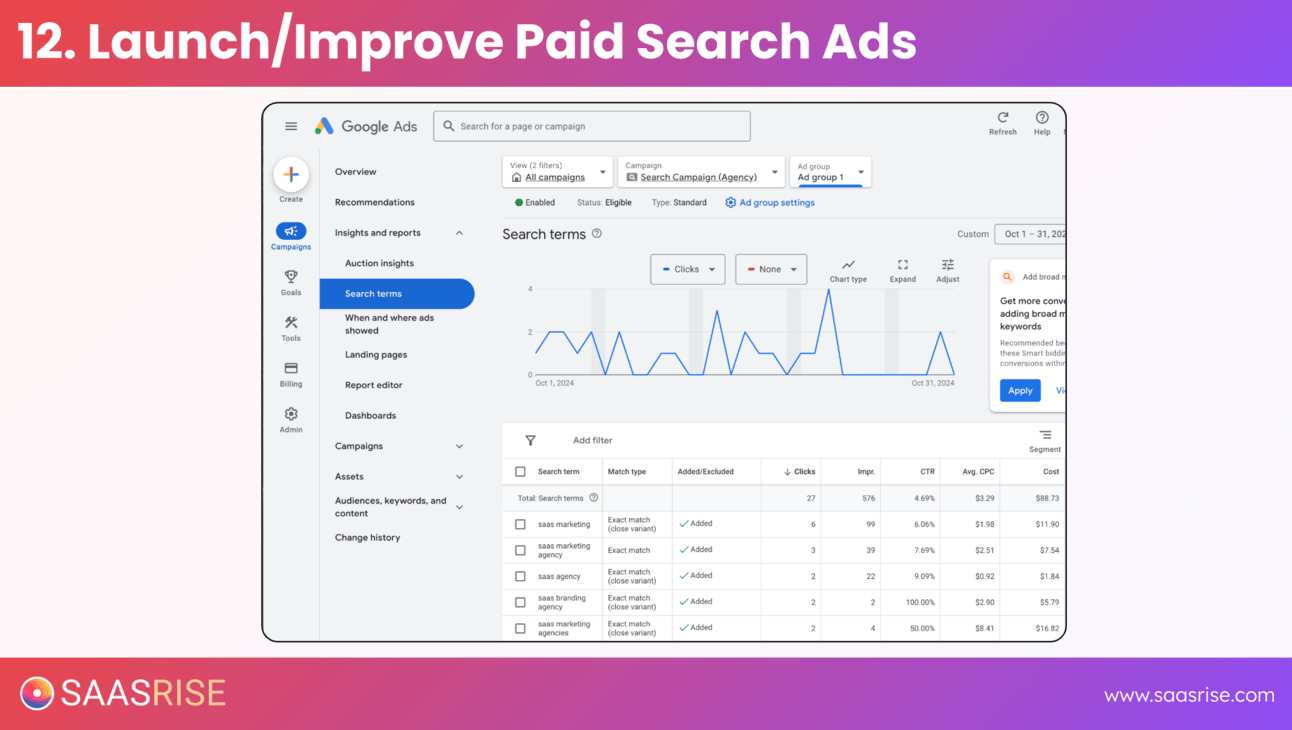This screenshot has height=730, width=1292.
Task: Check the box for saas agency row
Action: 520,576
